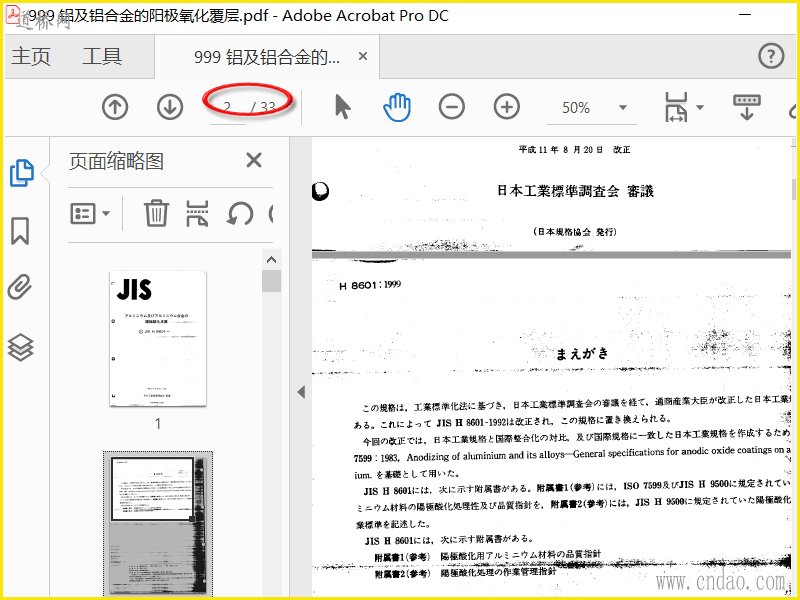
Task: Zoom in with the plus button
Action: tap(507, 108)
